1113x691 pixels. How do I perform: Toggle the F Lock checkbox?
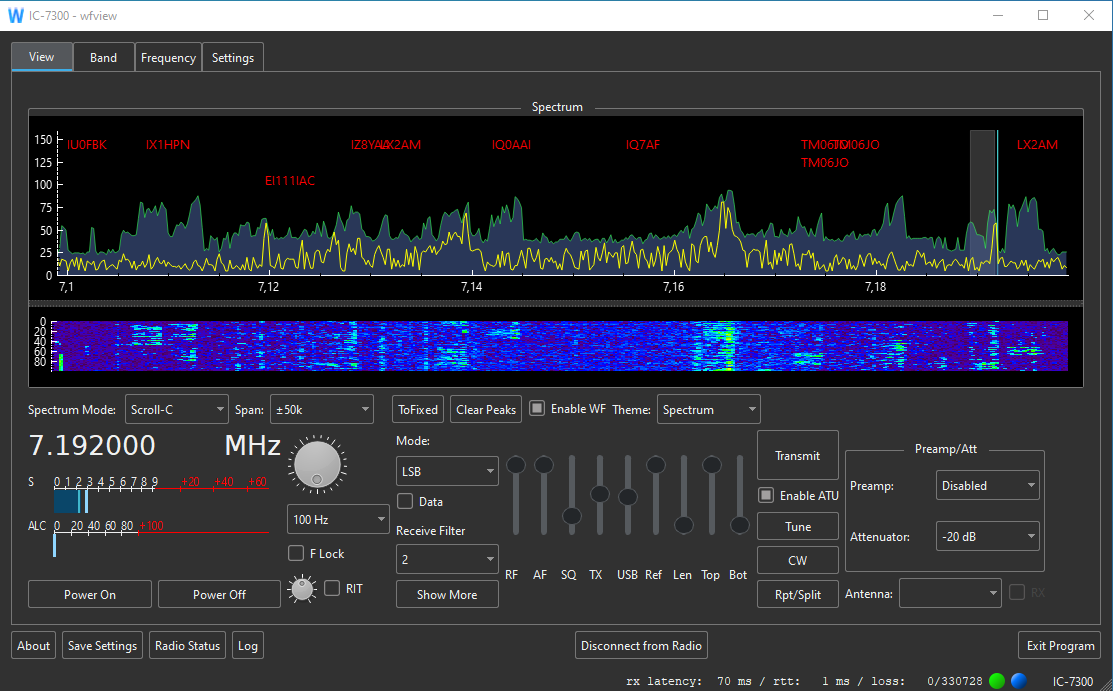[x=296, y=553]
